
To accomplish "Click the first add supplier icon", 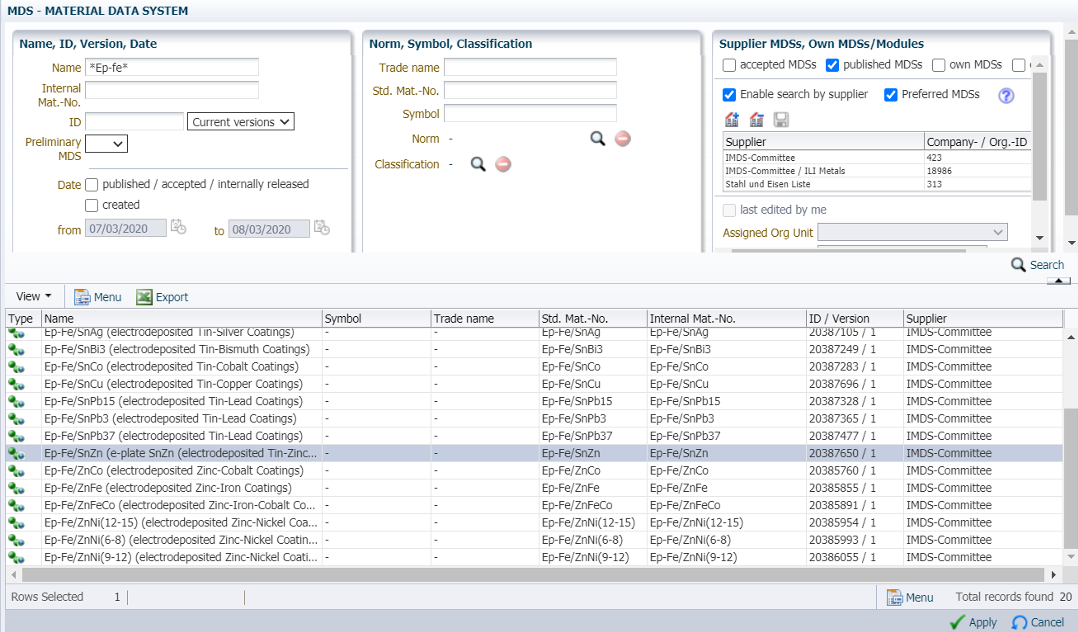I will [732, 120].
